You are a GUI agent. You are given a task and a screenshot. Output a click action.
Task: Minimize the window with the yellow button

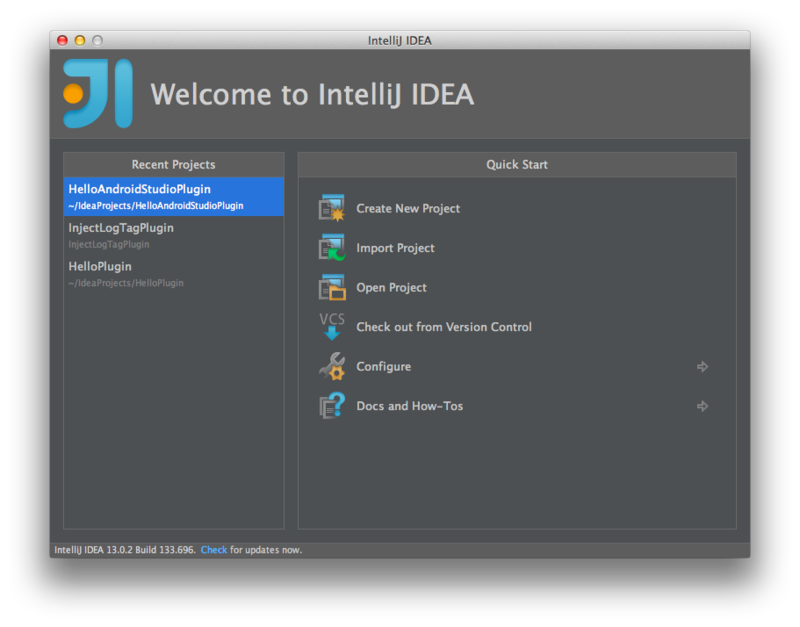click(80, 40)
